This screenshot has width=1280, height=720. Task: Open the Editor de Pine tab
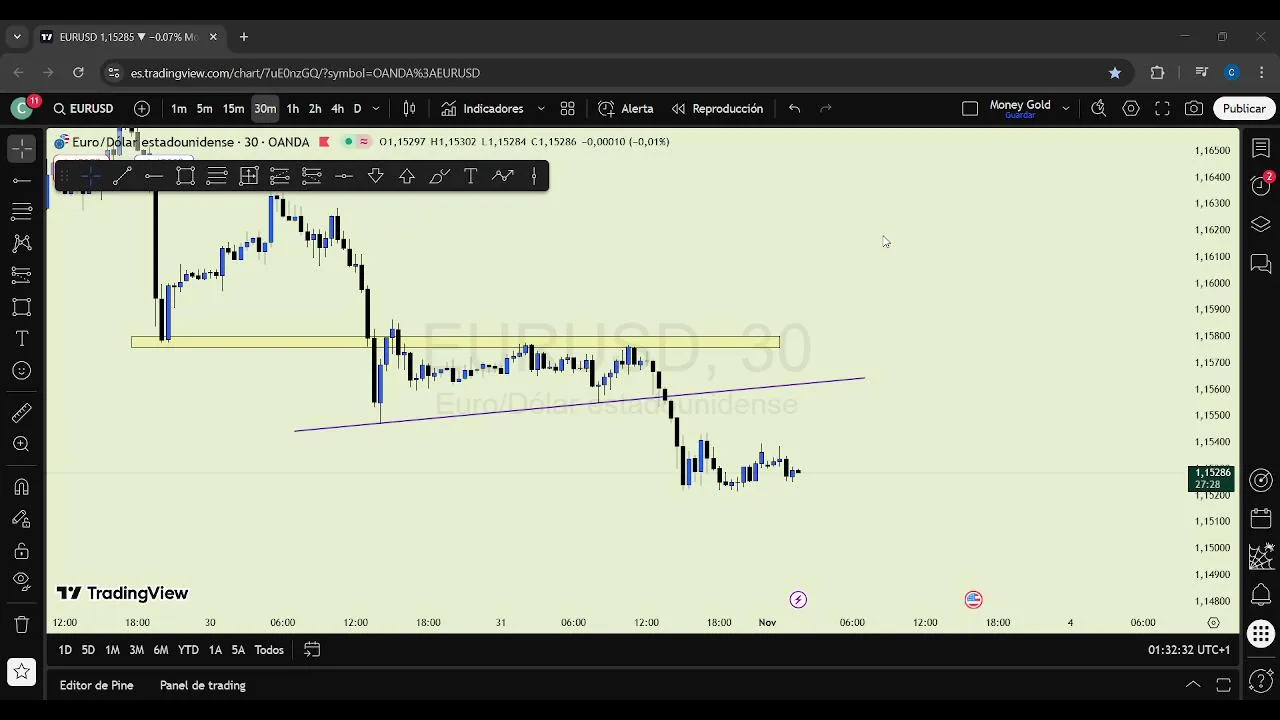tap(96, 685)
